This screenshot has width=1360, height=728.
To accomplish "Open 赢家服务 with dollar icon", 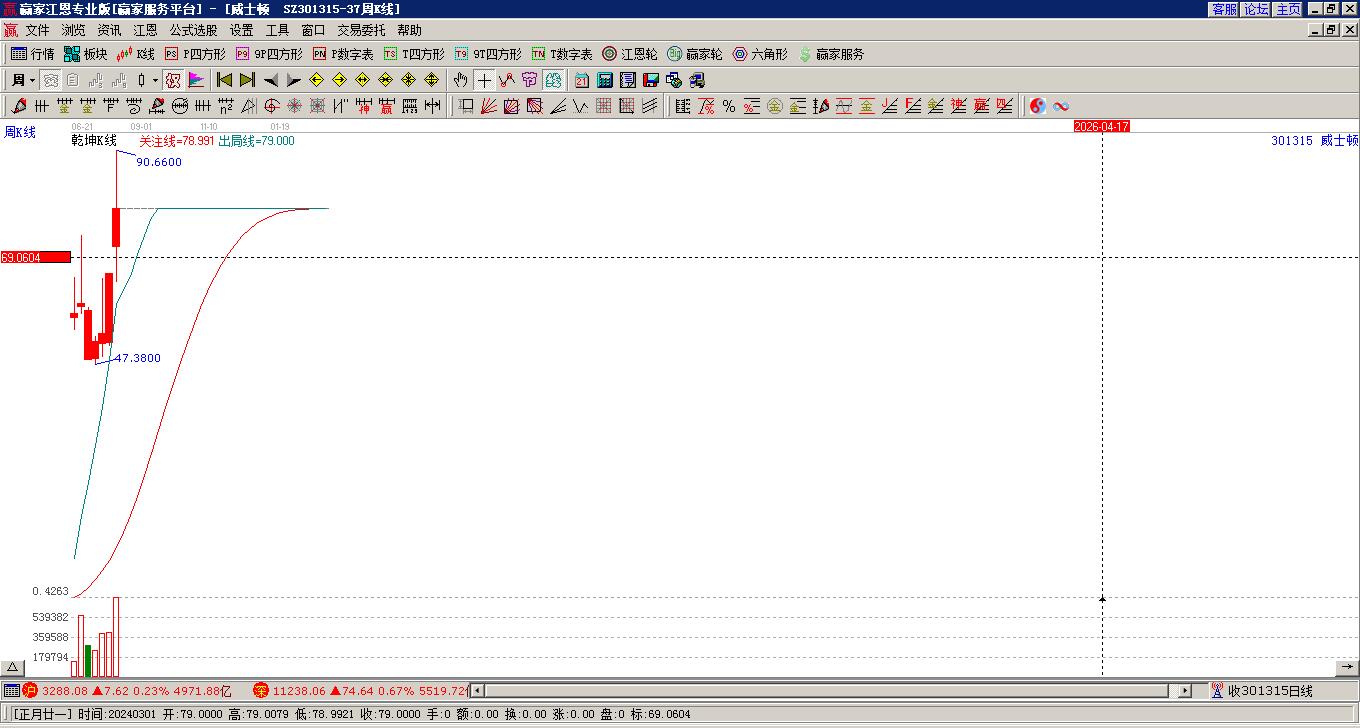I will pyautogui.click(x=831, y=54).
